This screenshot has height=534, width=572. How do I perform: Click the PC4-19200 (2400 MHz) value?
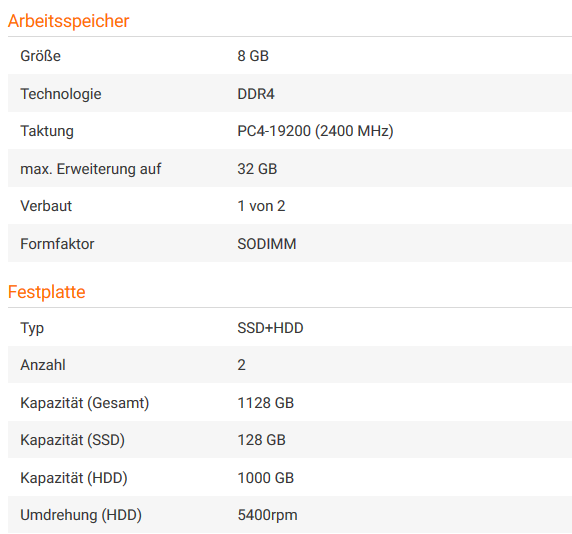coord(316,131)
